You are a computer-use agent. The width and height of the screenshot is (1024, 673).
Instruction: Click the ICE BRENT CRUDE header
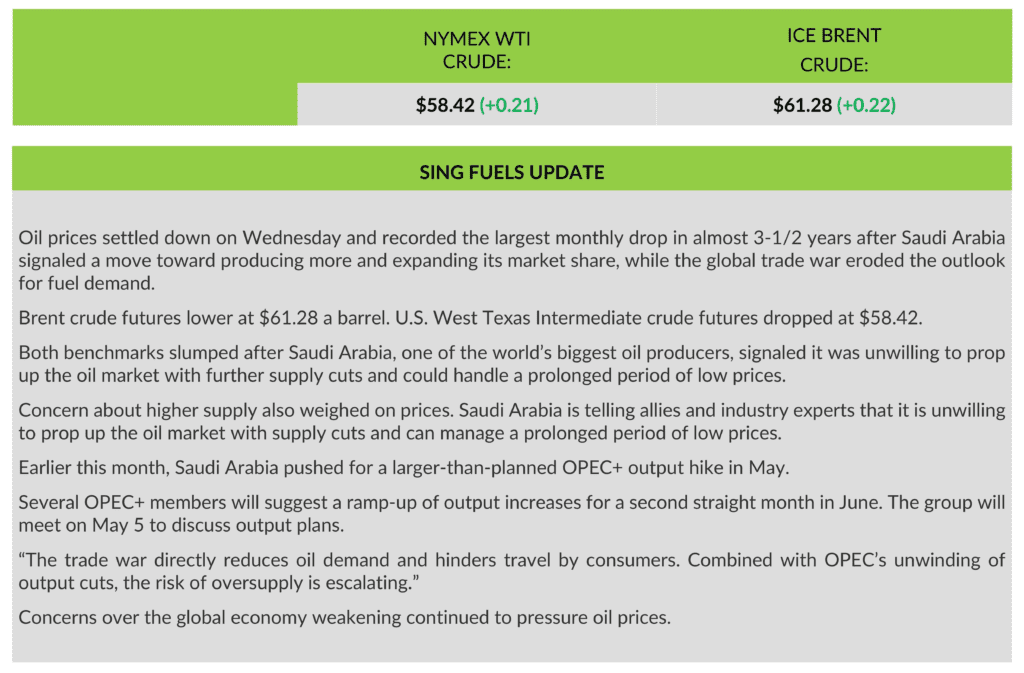pos(833,50)
